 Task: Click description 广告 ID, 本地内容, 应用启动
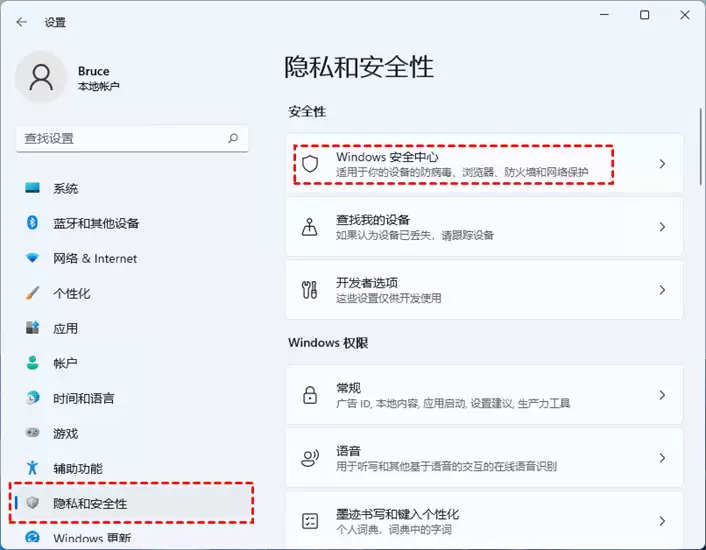coord(453,403)
